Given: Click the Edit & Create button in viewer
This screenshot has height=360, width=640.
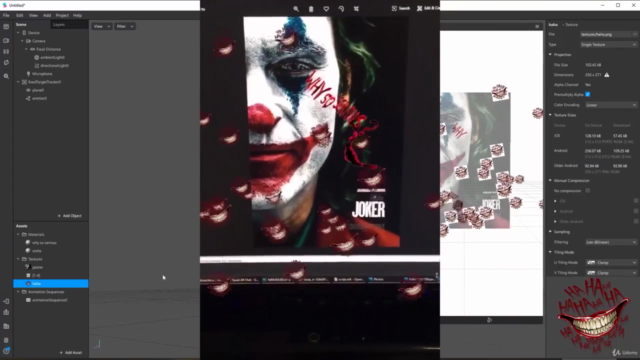Looking at the screenshot, I should (428, 8).
